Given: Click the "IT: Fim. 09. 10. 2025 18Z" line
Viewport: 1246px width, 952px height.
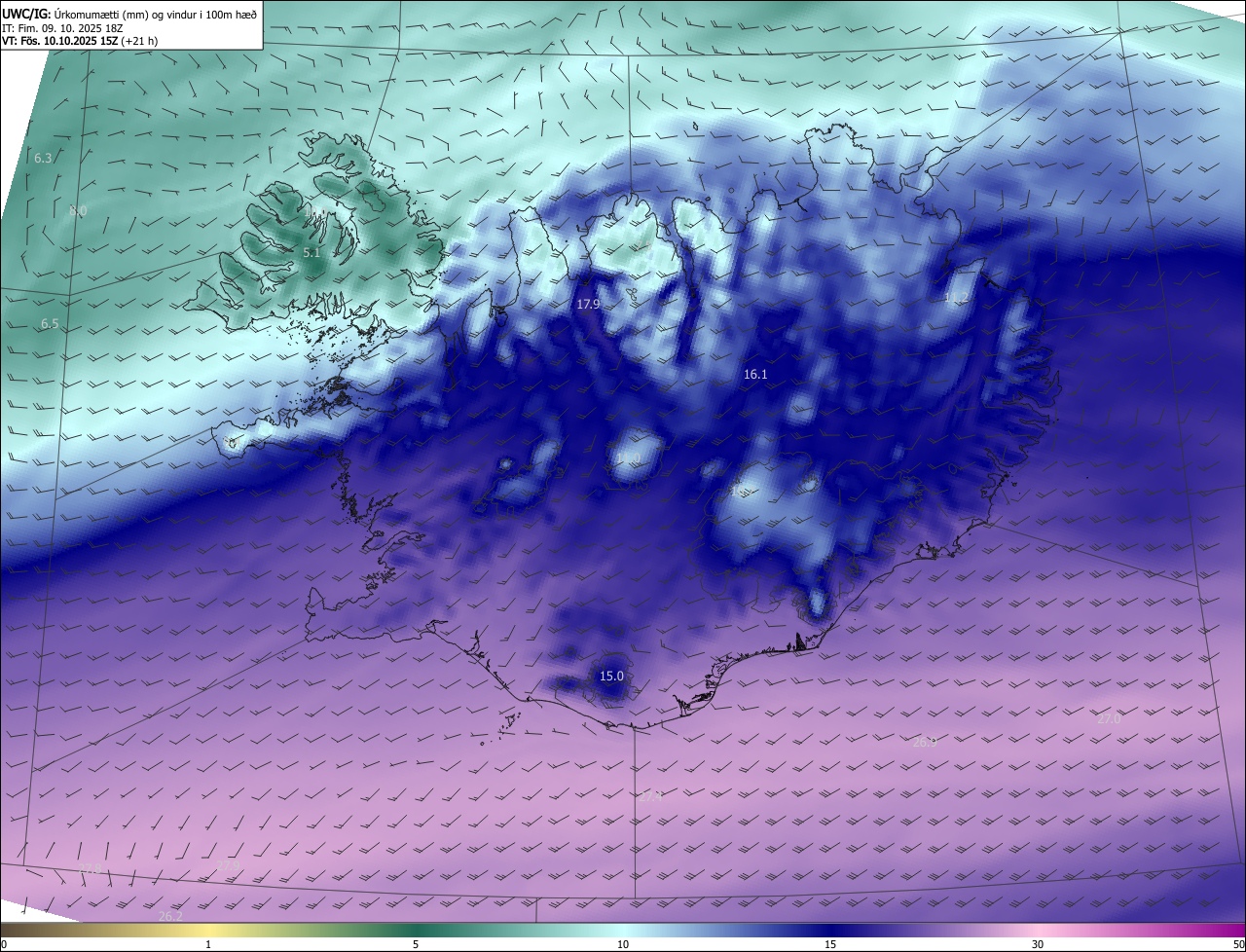Looking at the screenshot, I should pyautogui.click(x=62, y=27).
